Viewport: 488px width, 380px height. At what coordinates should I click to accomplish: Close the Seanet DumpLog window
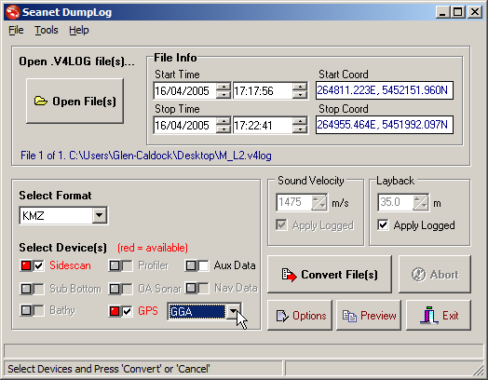click(475, 12)
